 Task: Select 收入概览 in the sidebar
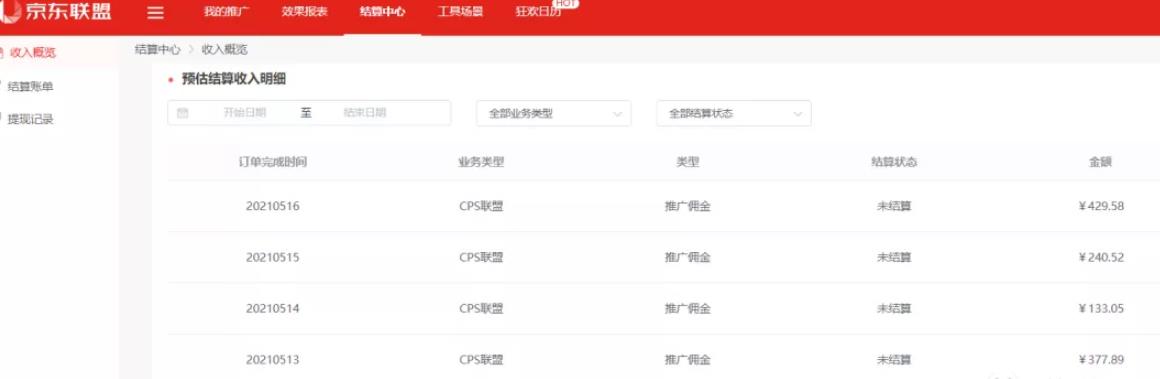tap(33, 53)
